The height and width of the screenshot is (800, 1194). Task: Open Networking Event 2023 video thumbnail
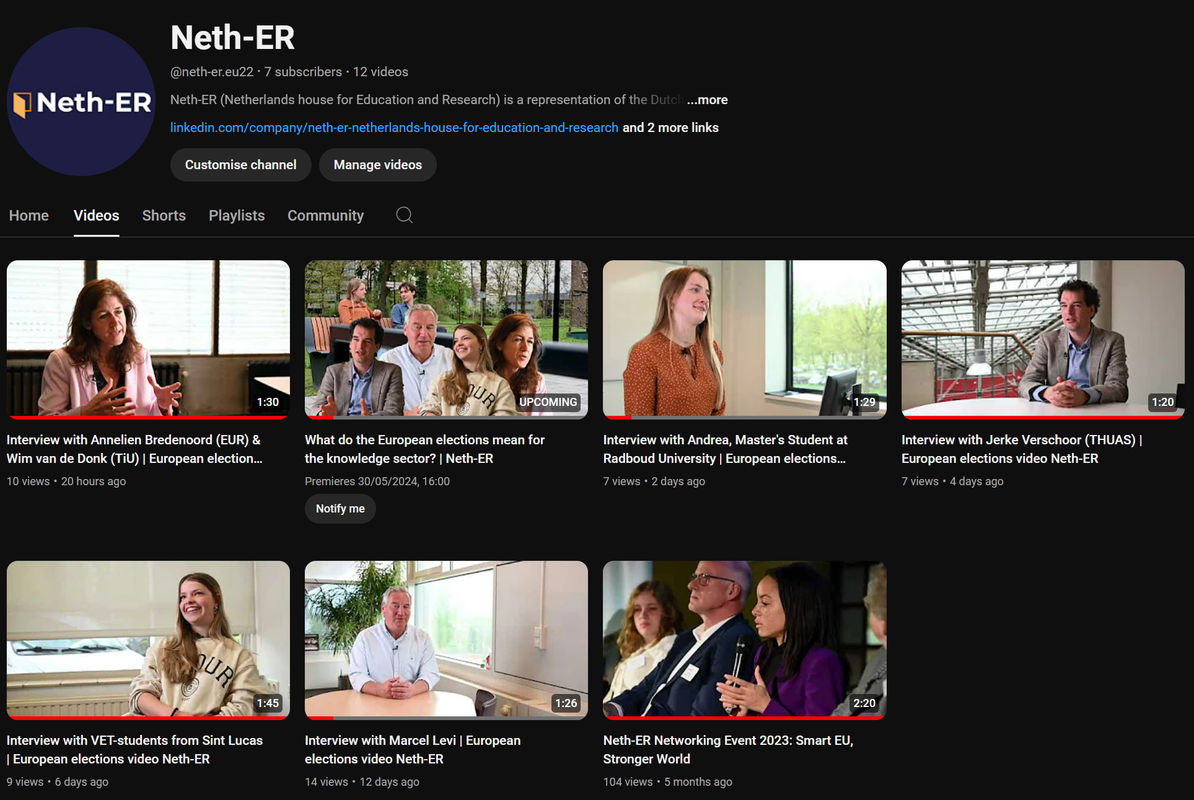[745, 640]
